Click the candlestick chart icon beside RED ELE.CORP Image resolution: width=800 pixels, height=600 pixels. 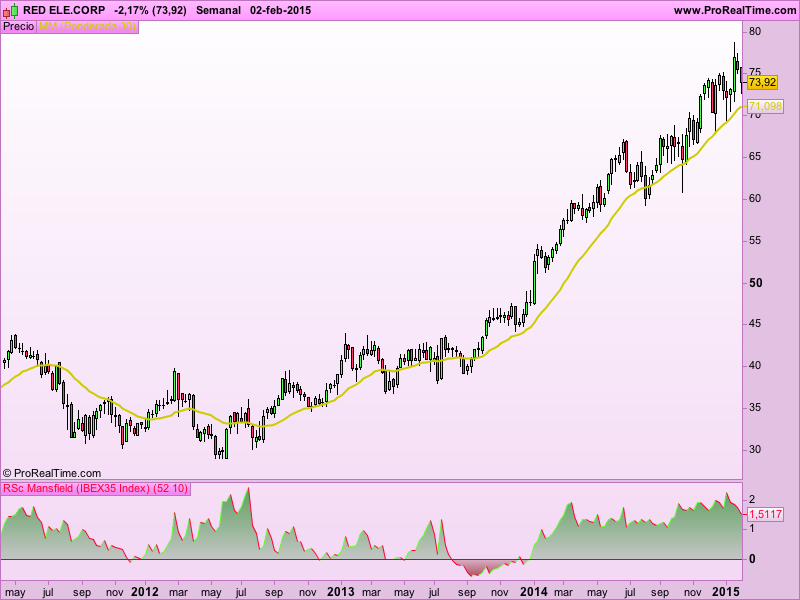(x=11, y=10)
